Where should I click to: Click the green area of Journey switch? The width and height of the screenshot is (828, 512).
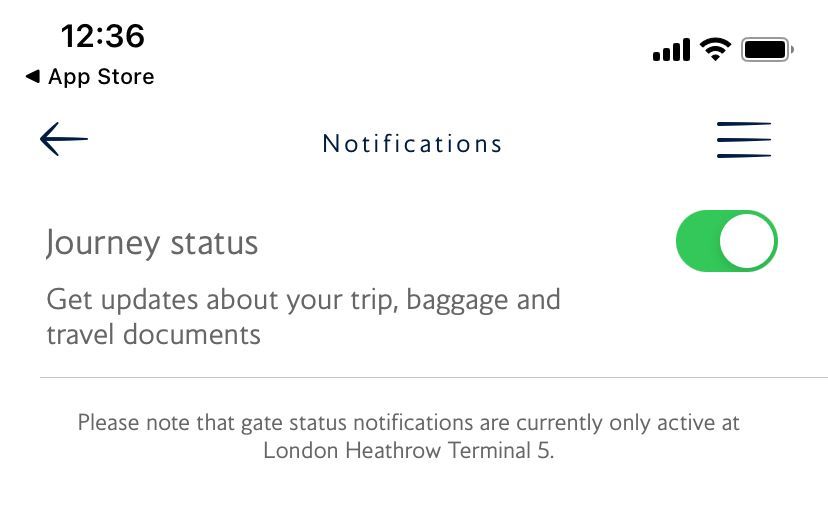click(x=699, y=241)
